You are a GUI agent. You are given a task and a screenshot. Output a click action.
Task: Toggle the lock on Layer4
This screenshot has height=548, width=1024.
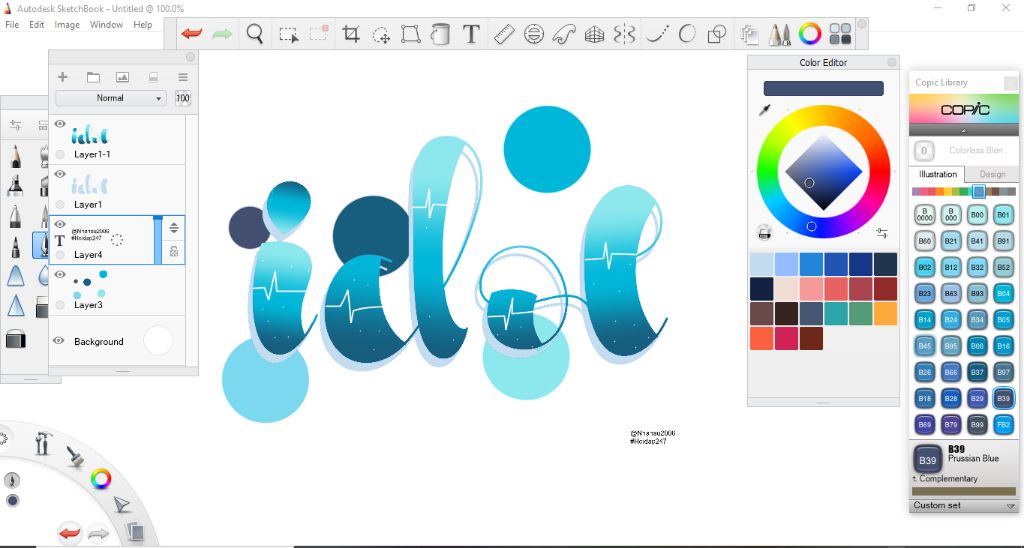coord(174,251)
